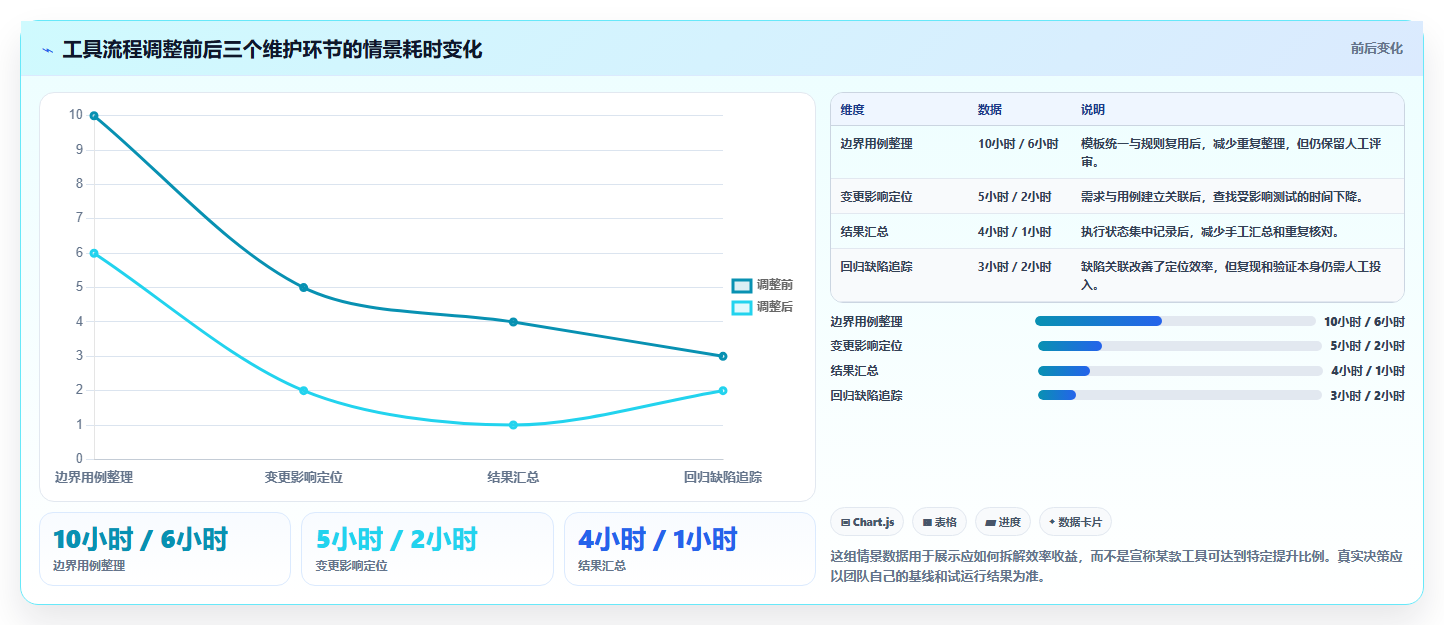The height and width of the screenshot is (625, 1444).
Task: Click the 结果汇总 progress bar
Action: click(1180, 371)
